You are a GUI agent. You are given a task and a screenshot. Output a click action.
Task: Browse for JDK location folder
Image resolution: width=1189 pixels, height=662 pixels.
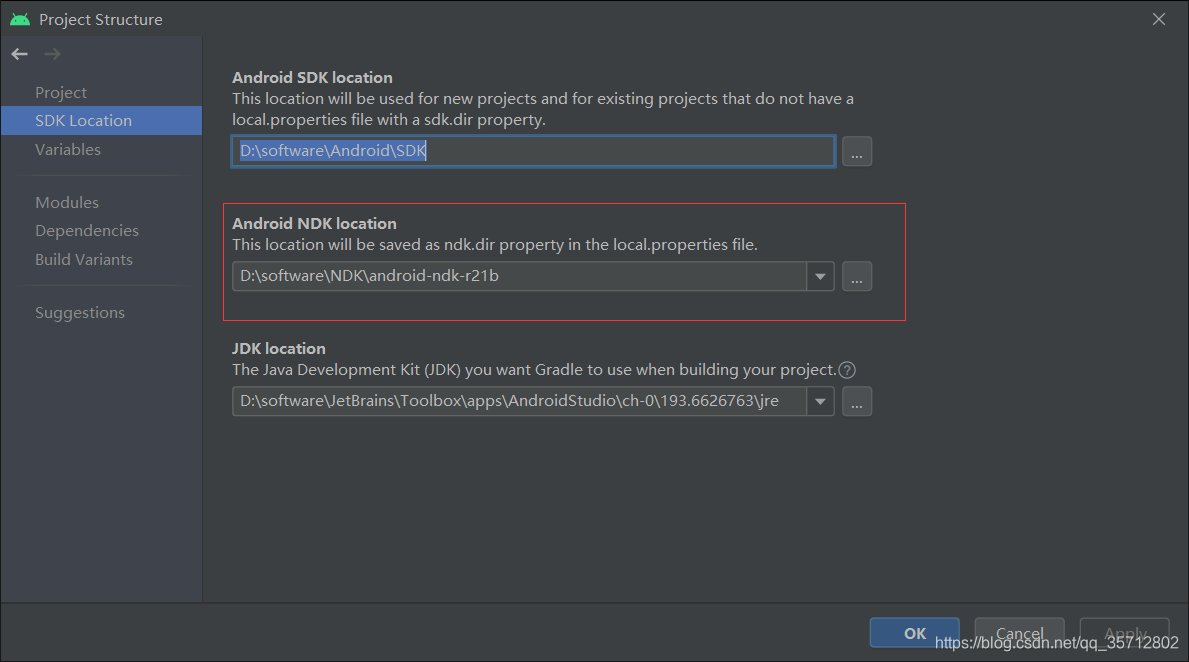coord(857,402)
